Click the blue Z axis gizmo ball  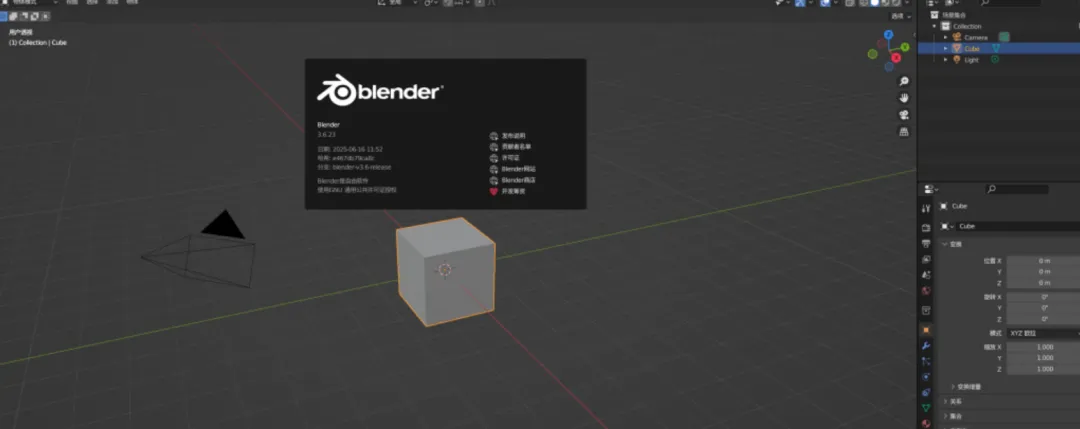pyautogui.click(x=889, y=34)
